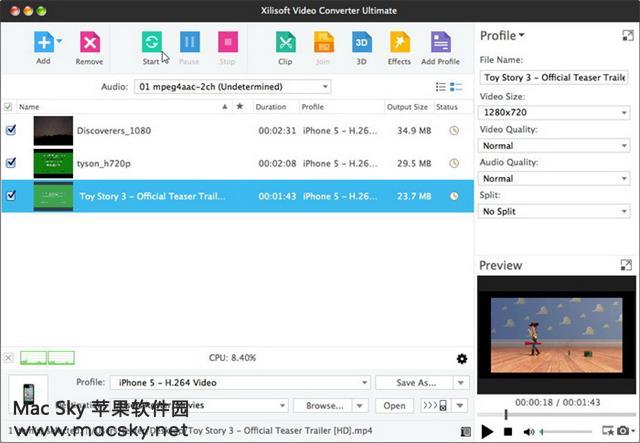The width and height of the screenshot is (640, 443).
Task: Open the Effects tool
Action: [x=400, y=42]
